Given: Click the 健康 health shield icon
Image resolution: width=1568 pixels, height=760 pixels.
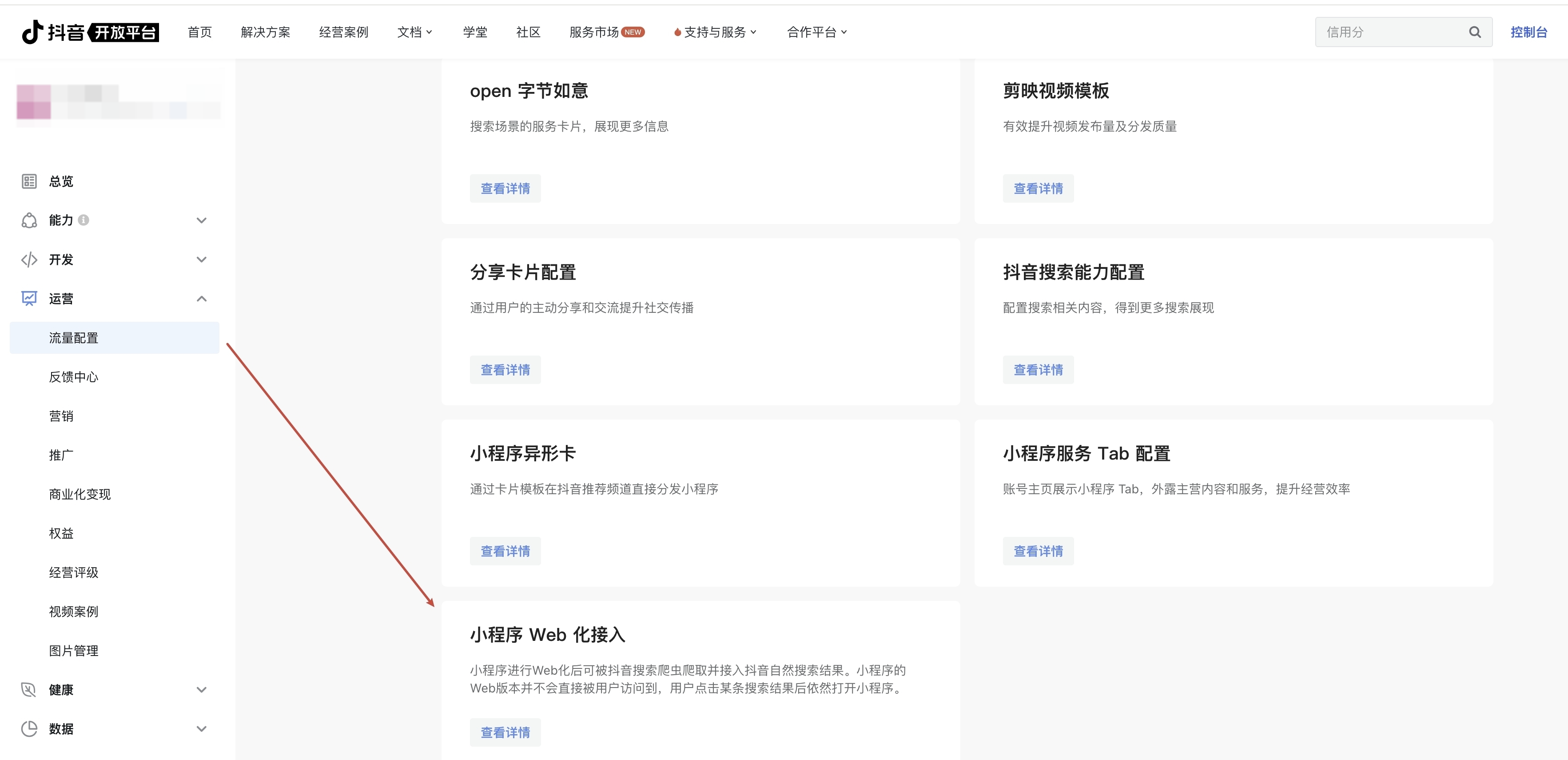Looking at the screenshot, I should coord(29,689).
